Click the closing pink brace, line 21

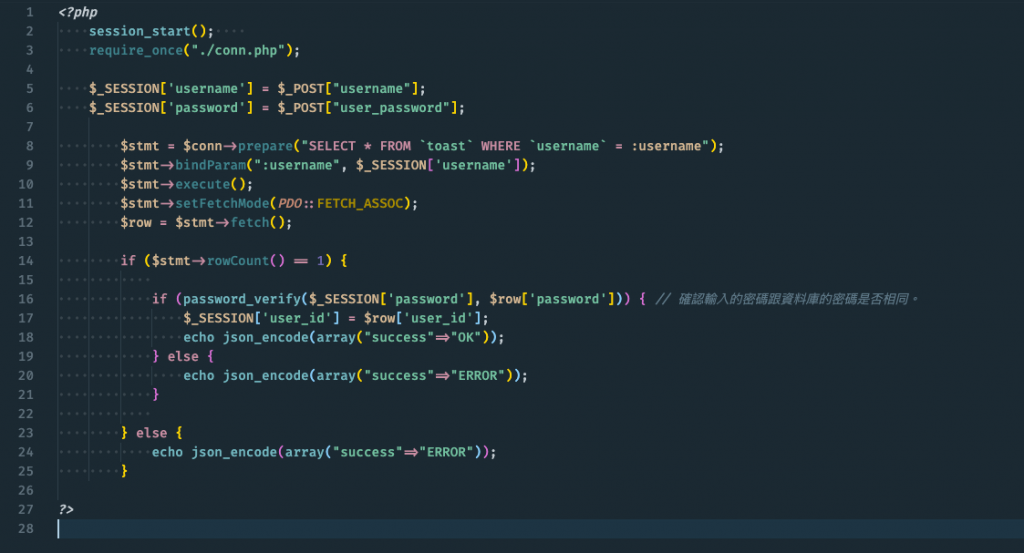[155, 395]
